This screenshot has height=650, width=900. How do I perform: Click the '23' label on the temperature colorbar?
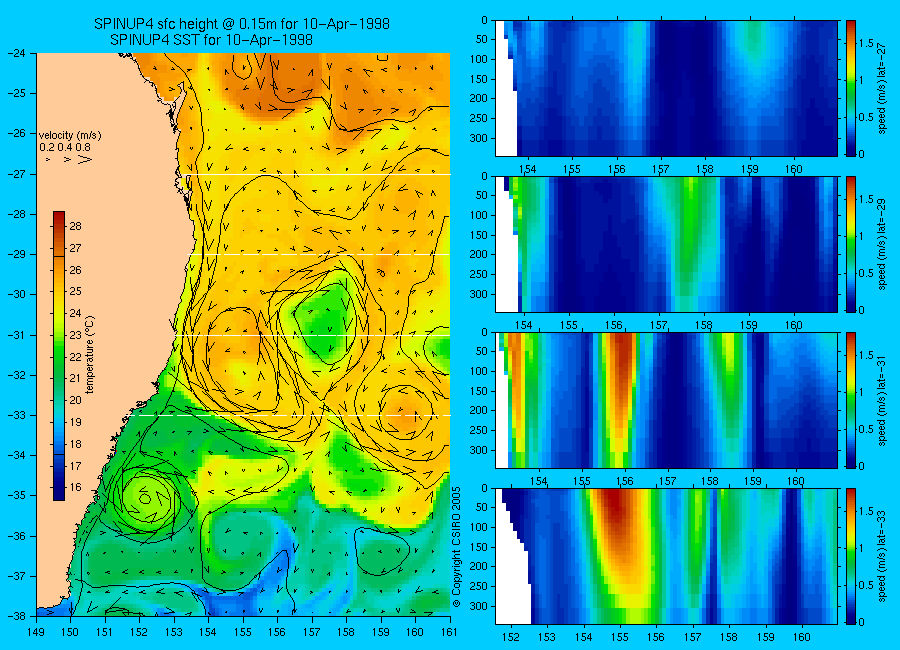pos(75,335)
